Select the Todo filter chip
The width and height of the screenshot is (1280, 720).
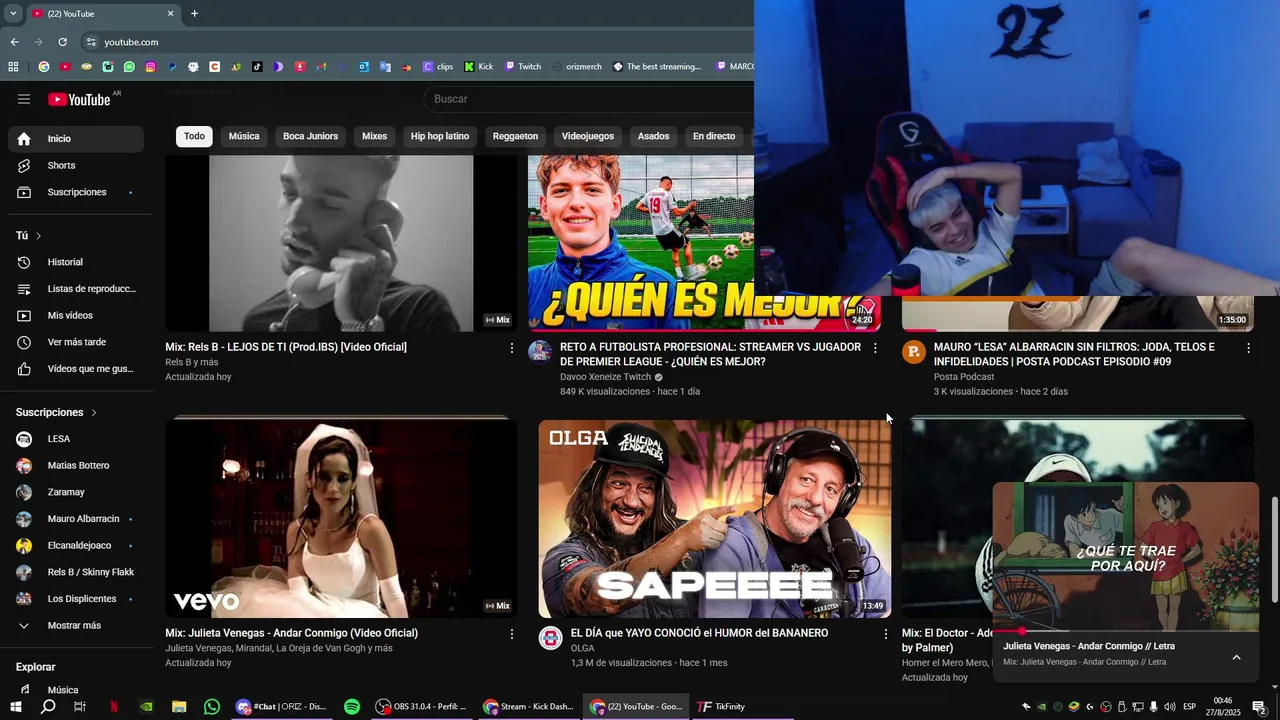194,136
